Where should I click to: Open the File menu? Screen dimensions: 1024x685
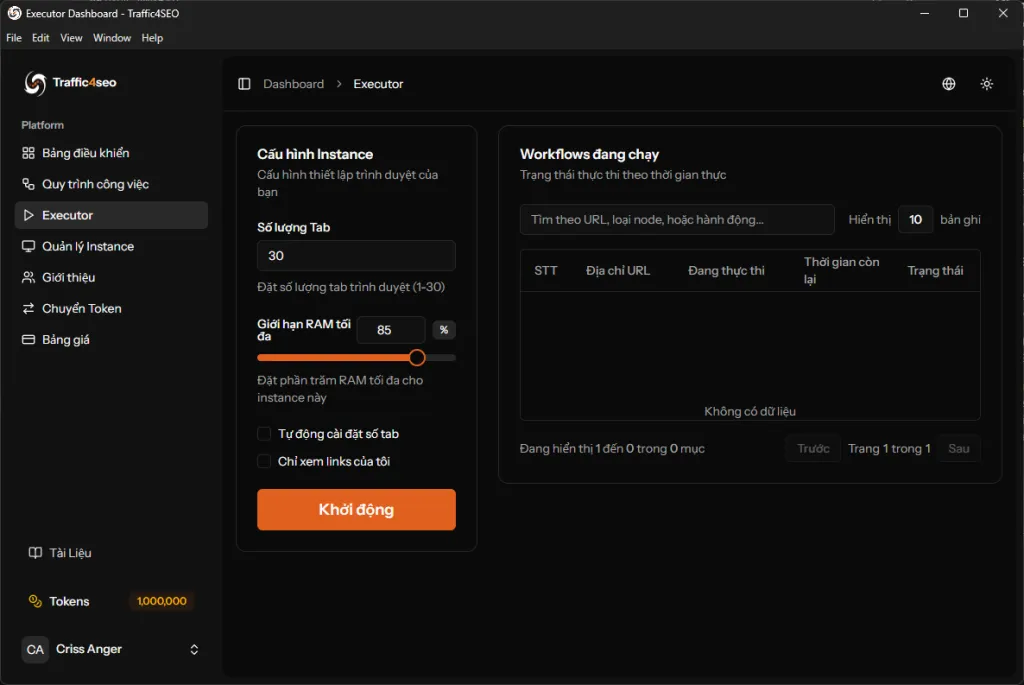pyautogui.click(x=14, y=38)
